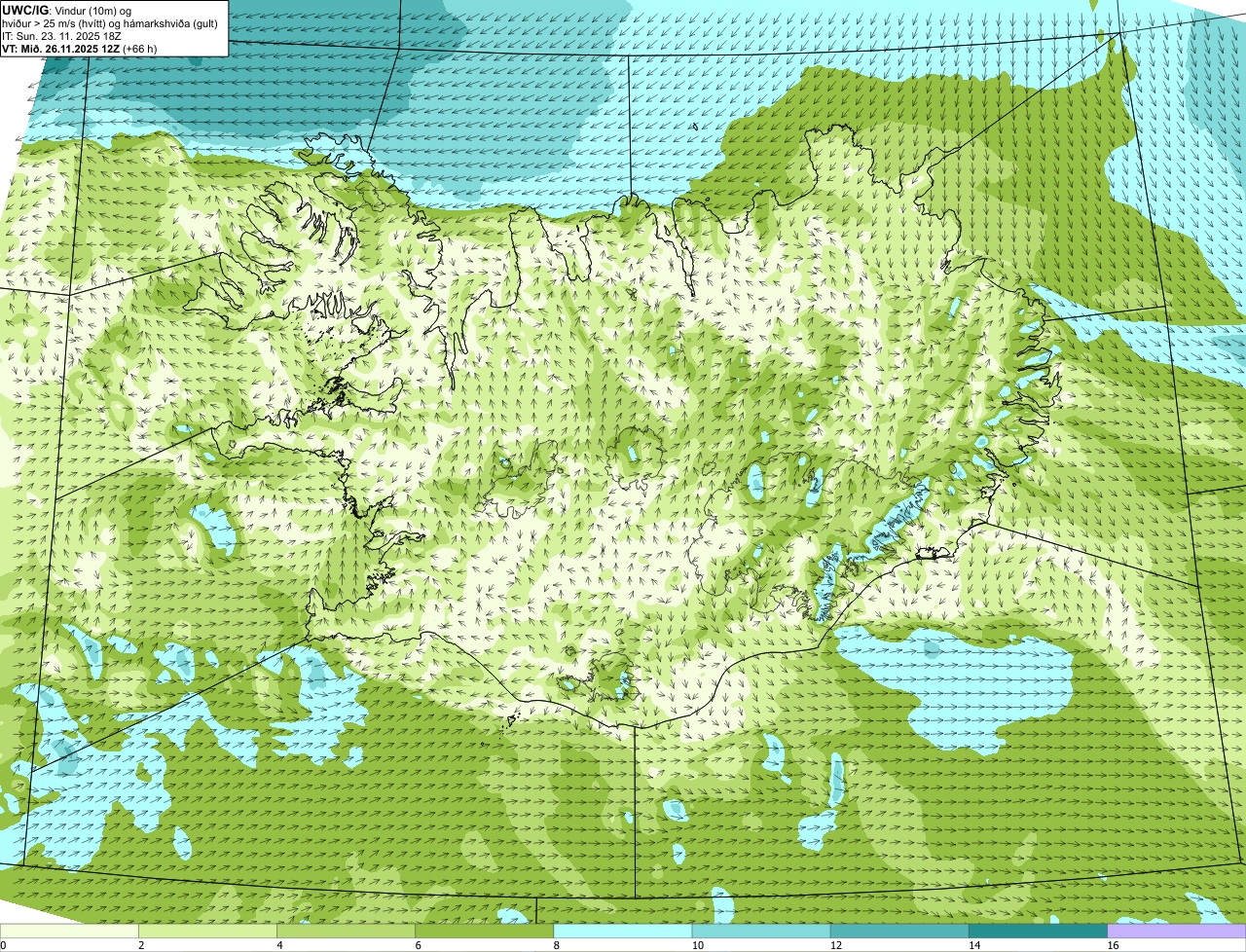Viewport: 1246px width, 952px height.
Task: Select the dark green 6–8 legend swatch
Action: [x=486, y=932]
